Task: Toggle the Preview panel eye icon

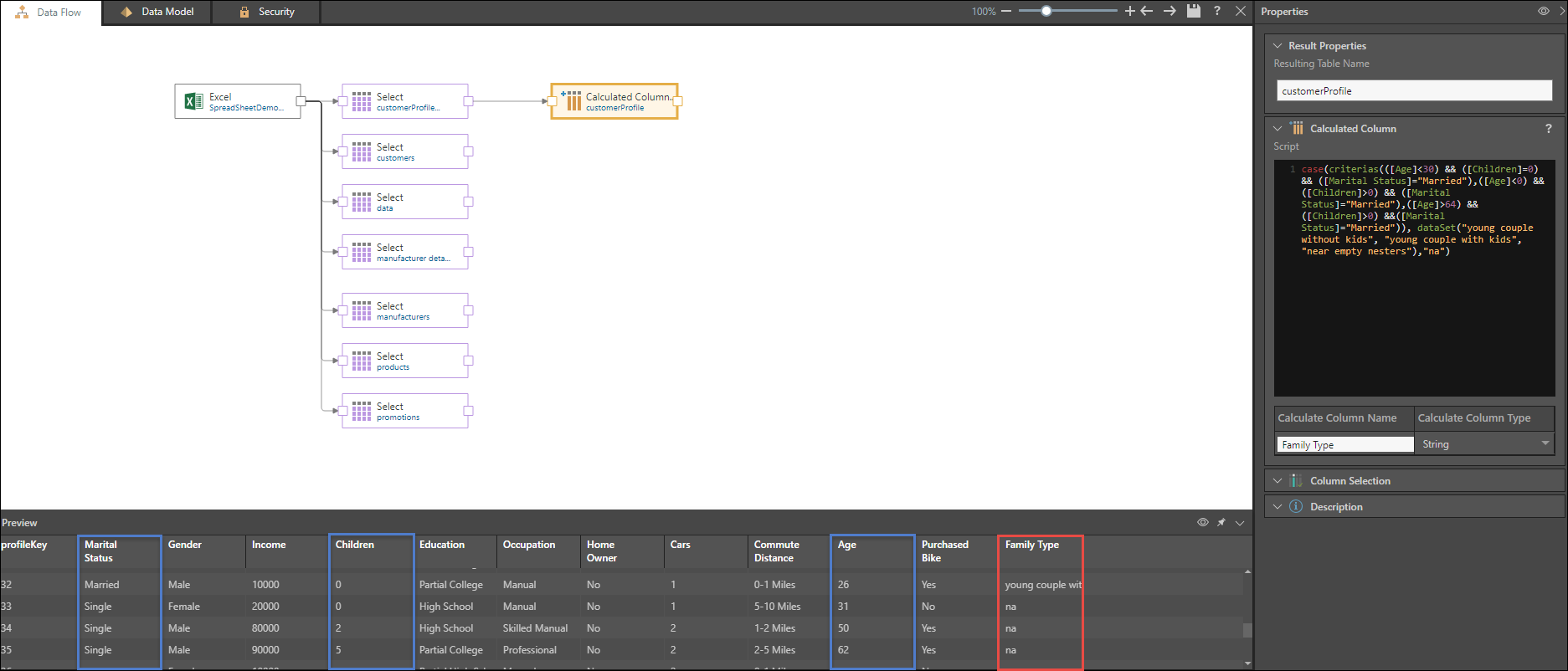Action: tap(1203, 523)
